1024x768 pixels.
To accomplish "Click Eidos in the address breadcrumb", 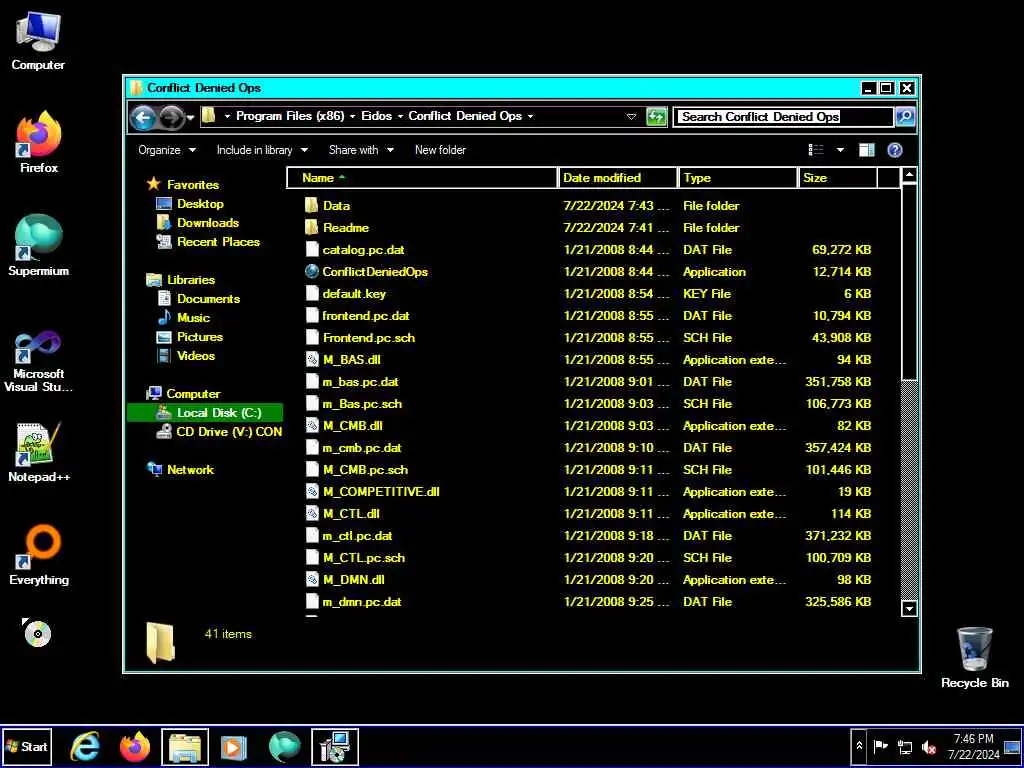I will coord(377,116).
